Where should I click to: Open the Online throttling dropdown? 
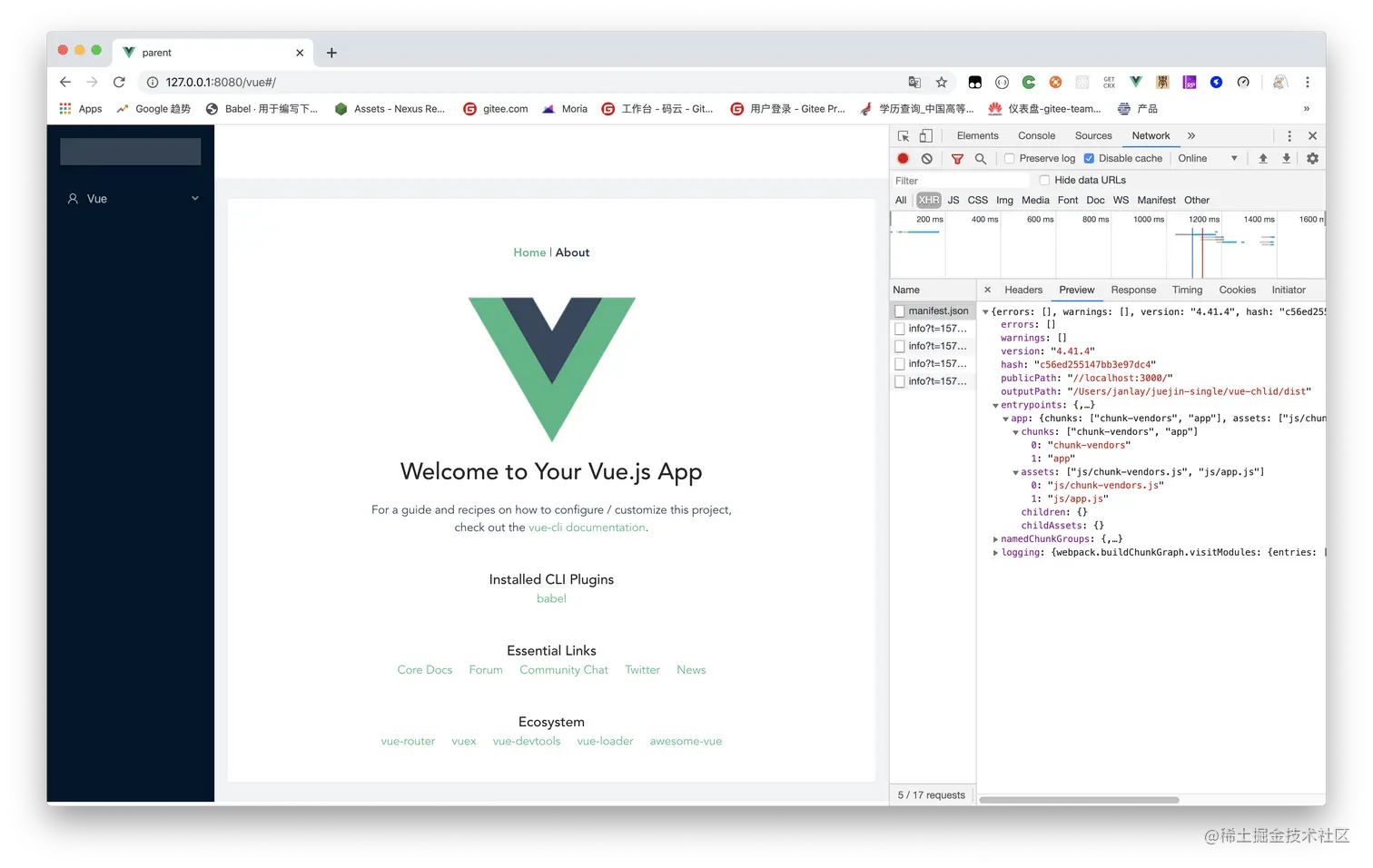(x=1208, y=158)
